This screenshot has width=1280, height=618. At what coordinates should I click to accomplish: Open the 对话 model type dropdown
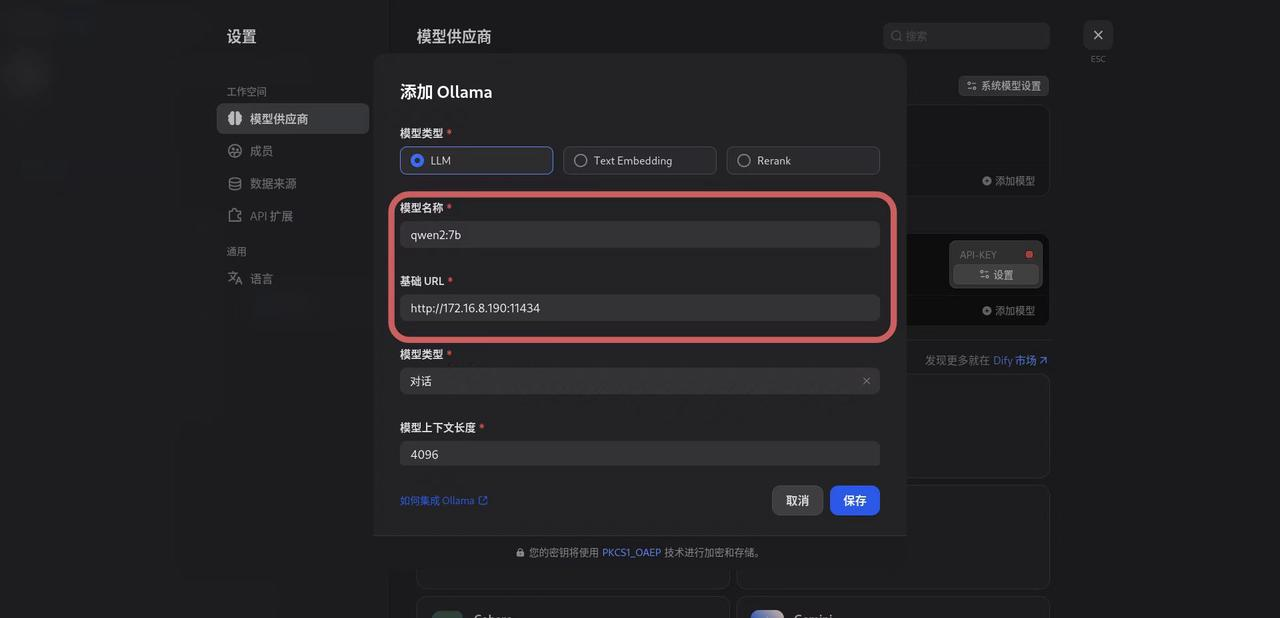tap(640, 381)
